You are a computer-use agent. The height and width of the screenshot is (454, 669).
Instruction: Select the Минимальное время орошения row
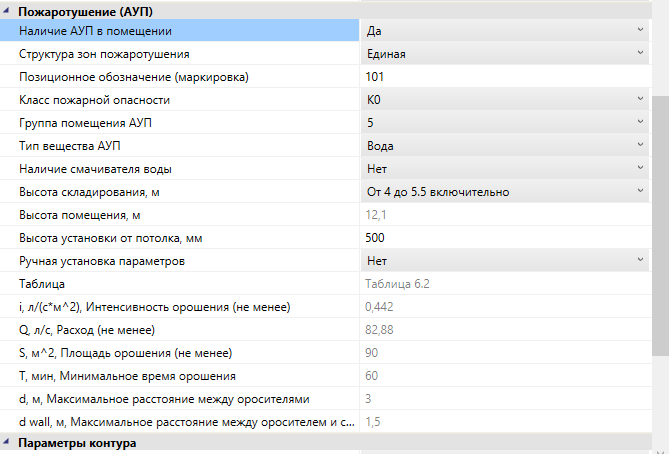click(326, 376)
